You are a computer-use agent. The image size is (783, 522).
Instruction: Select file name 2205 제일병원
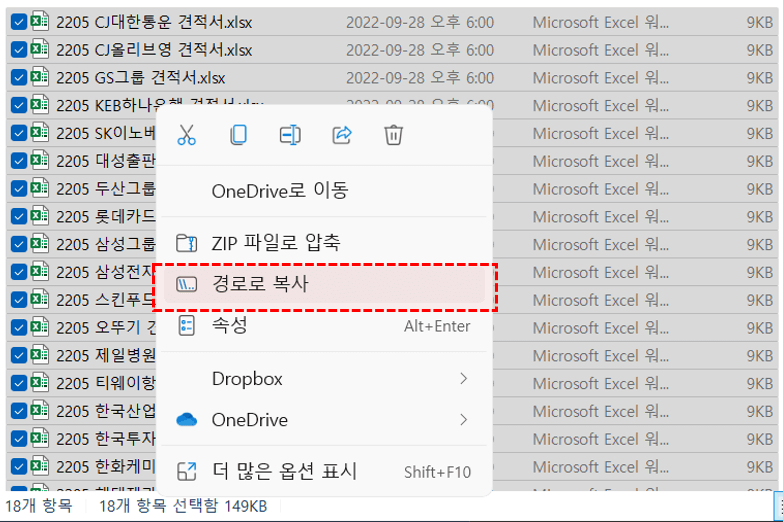[x=106, y=356]
